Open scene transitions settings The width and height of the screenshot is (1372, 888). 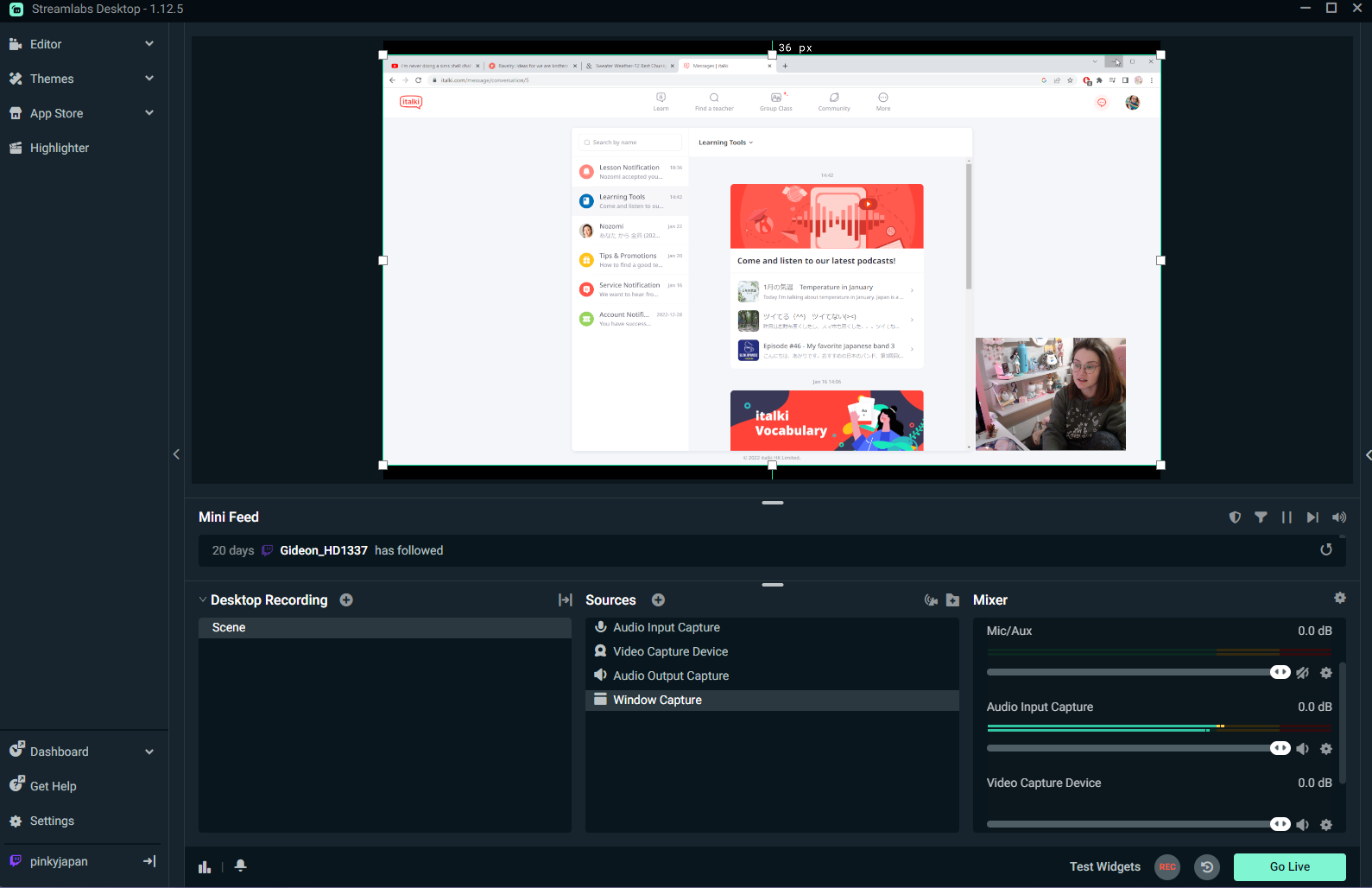pyautogui.click(x=566, y=599)
